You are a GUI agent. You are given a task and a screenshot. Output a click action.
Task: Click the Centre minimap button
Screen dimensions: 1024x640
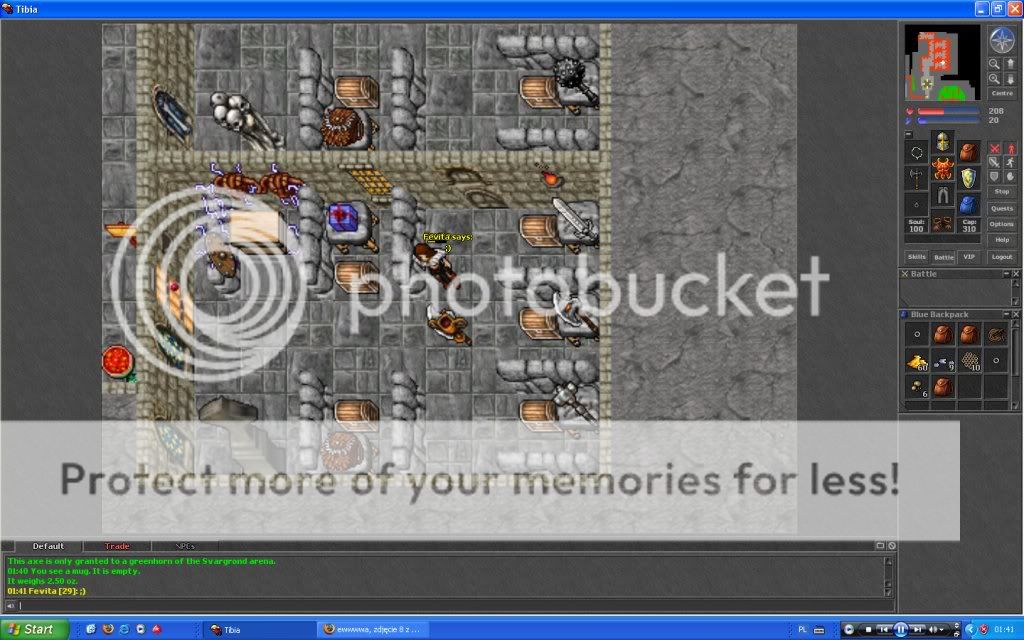(x=1002, y=94)
